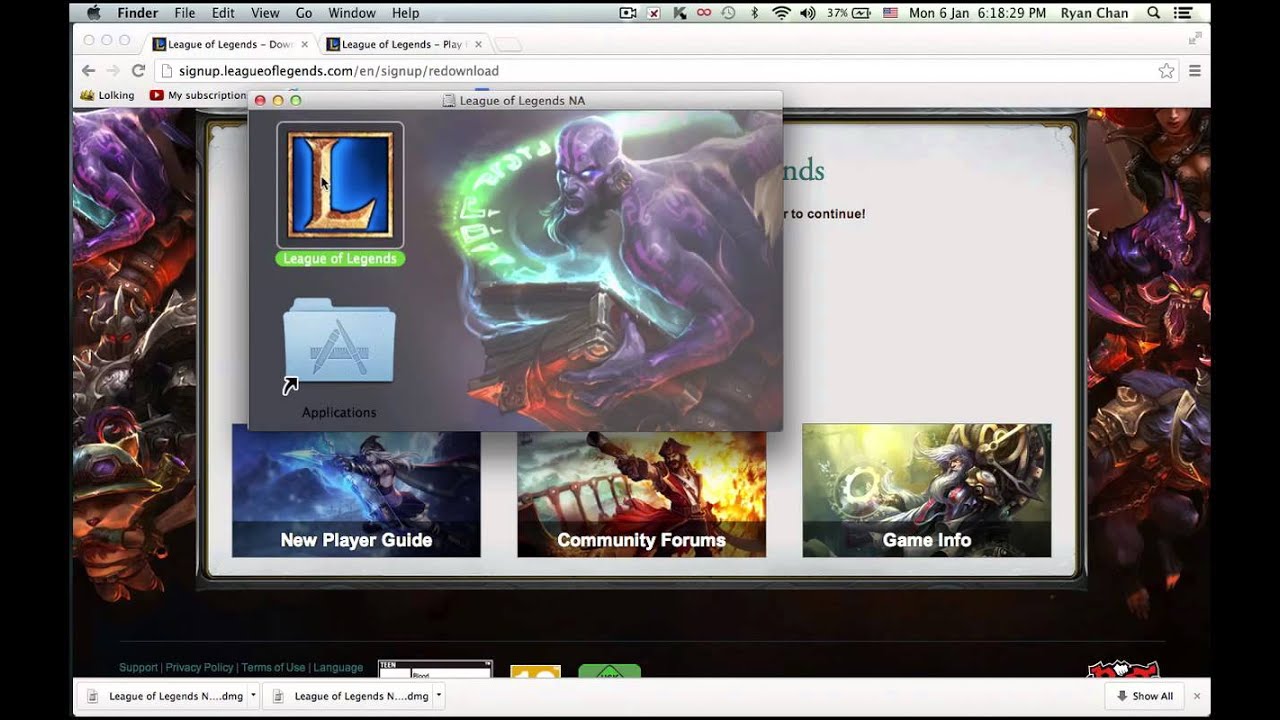
Task: Bookmark this page with the star
Action: click(x=1166, y=71)
